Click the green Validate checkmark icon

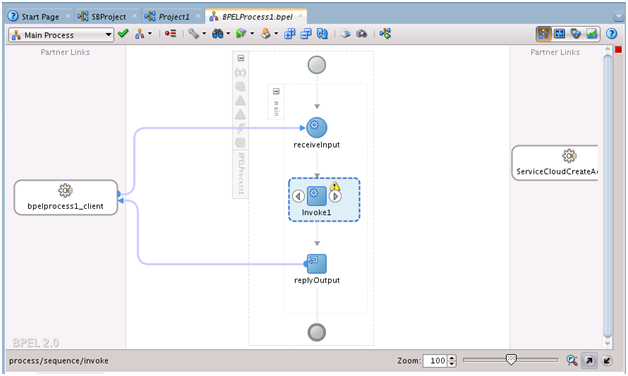(x=123, y=34)
